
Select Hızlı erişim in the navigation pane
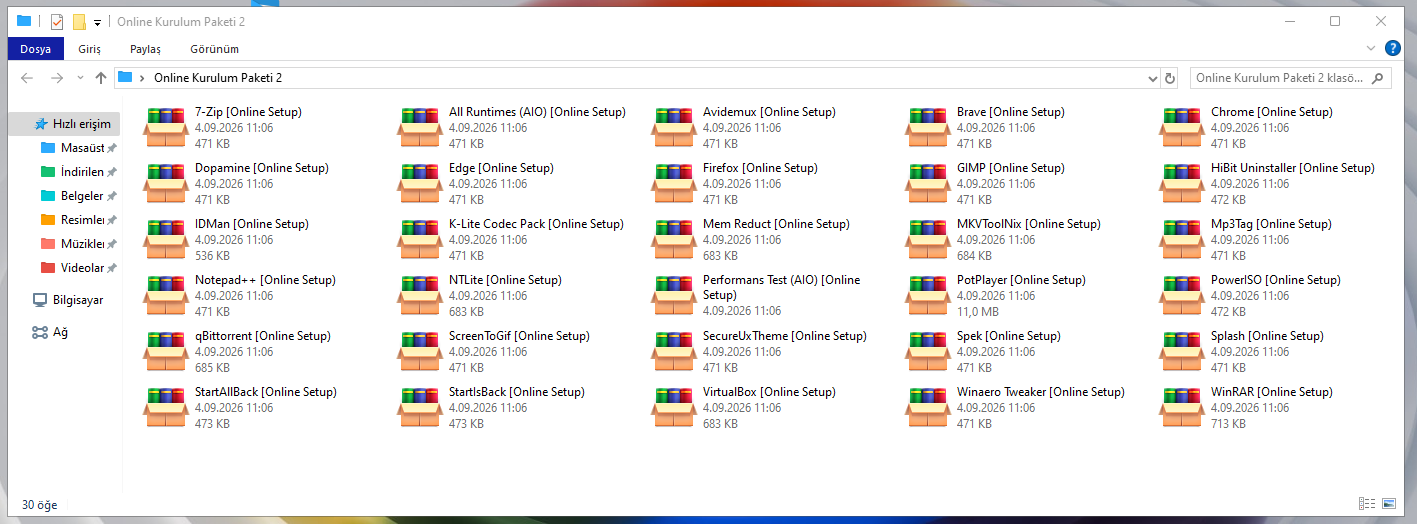[x=65, y=124]
